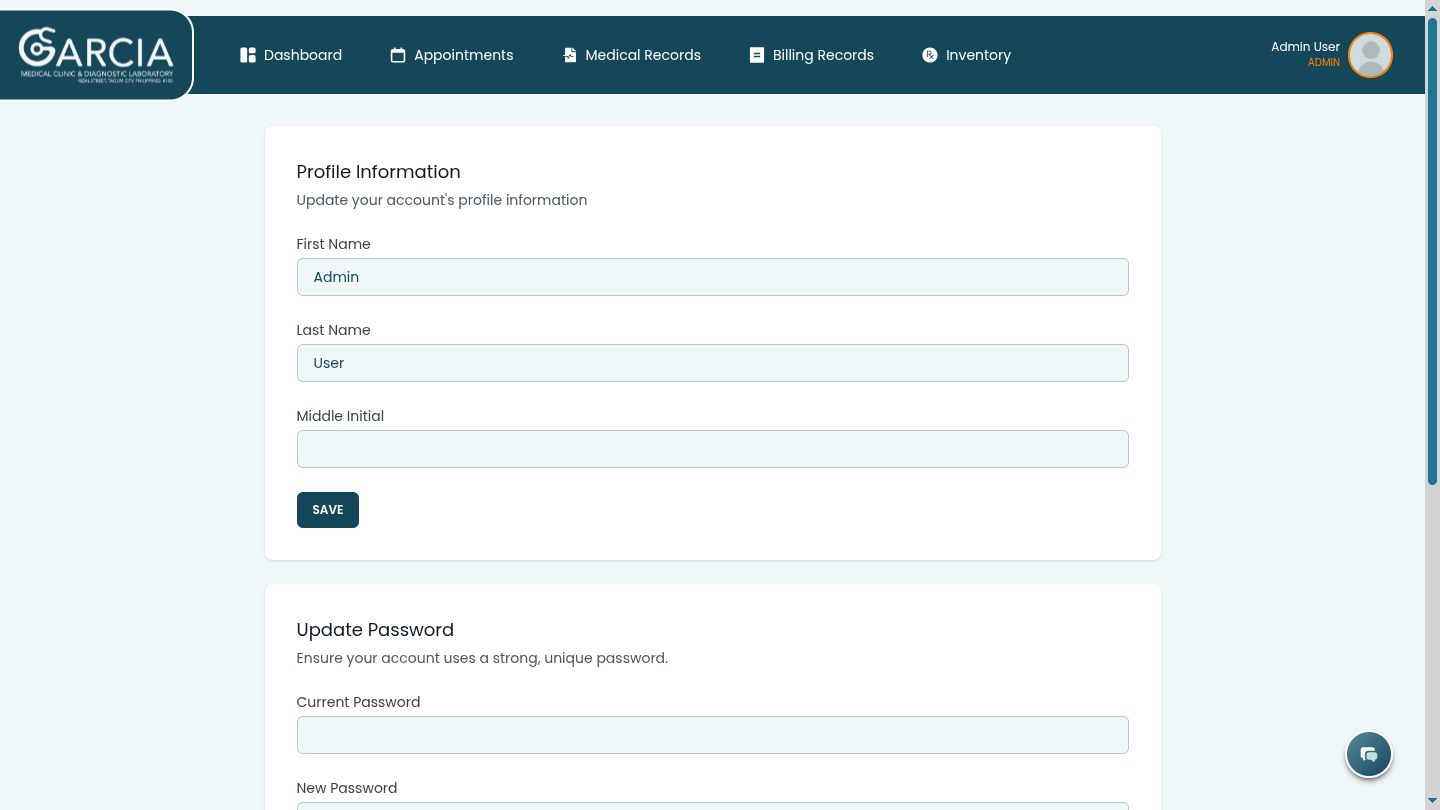Open the Billing Records text link
Screen dimensions: 1440x810
point(823,55)
